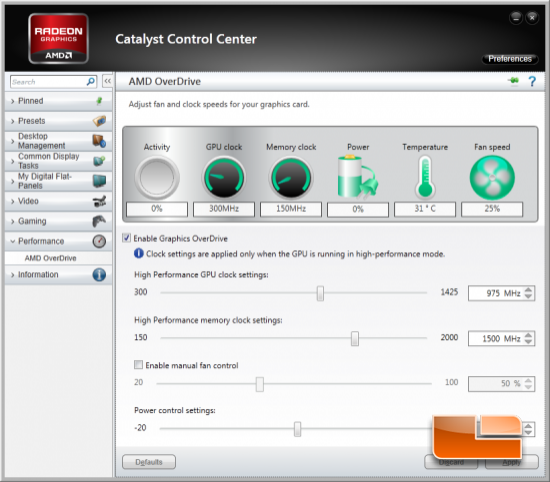Click the Performance gauge icon
The height and width of the screenshot is (482, 550).
(x=99, y=241)
